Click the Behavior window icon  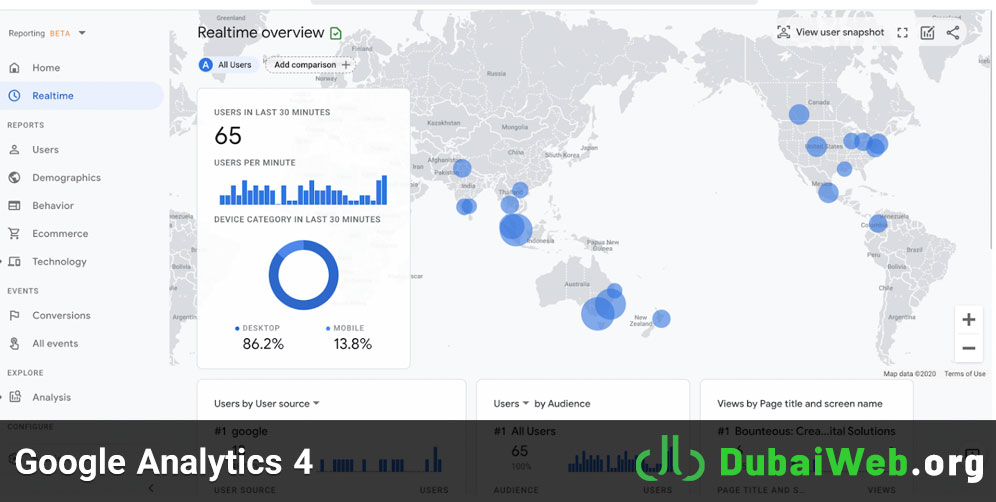click(15, 206)
